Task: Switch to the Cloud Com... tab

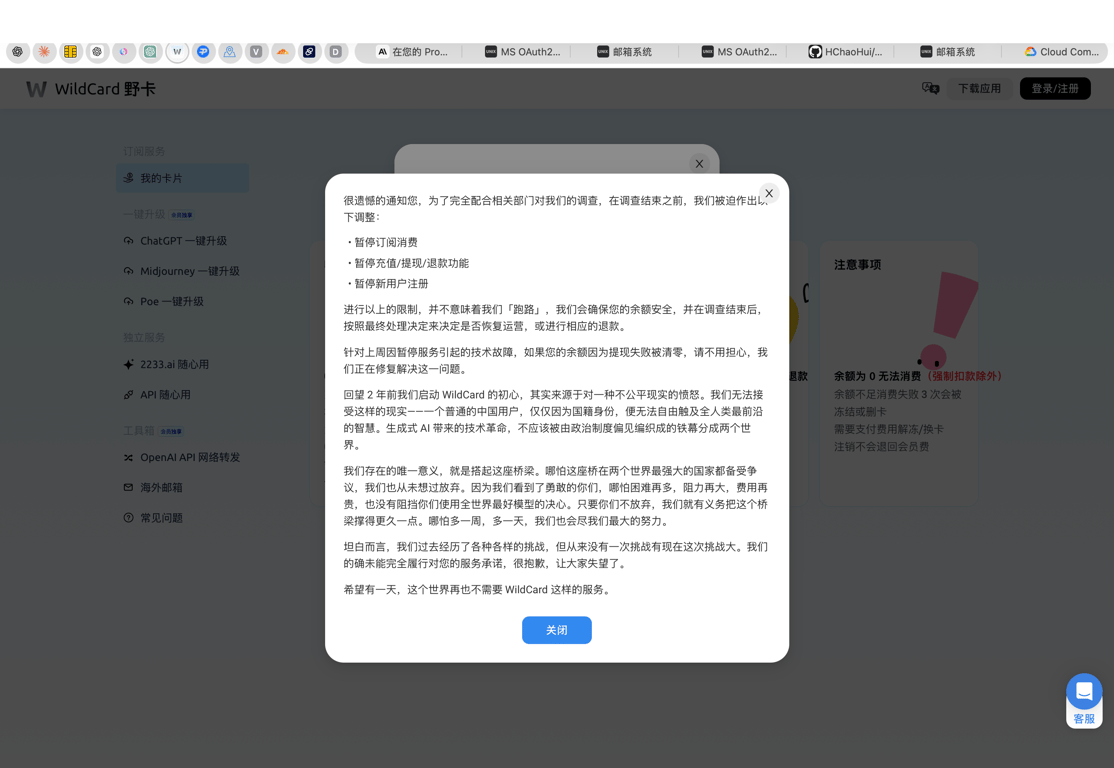Action: [x=1061, y=52]
